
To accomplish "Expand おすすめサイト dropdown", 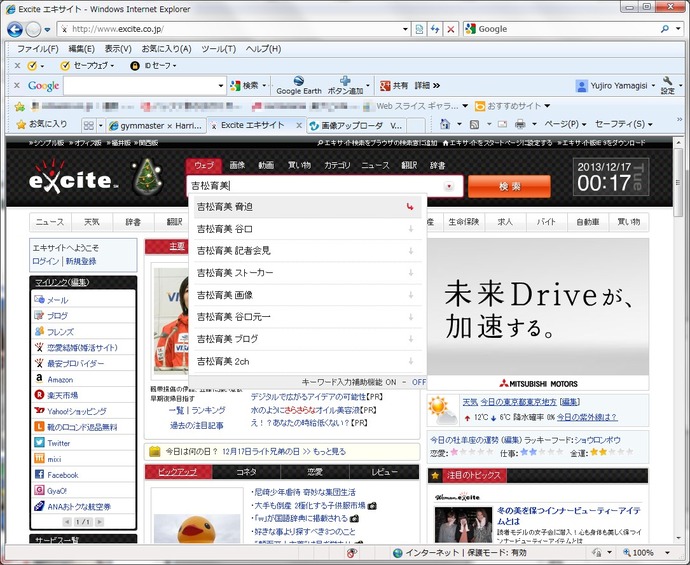I will (x=547, y=106).
